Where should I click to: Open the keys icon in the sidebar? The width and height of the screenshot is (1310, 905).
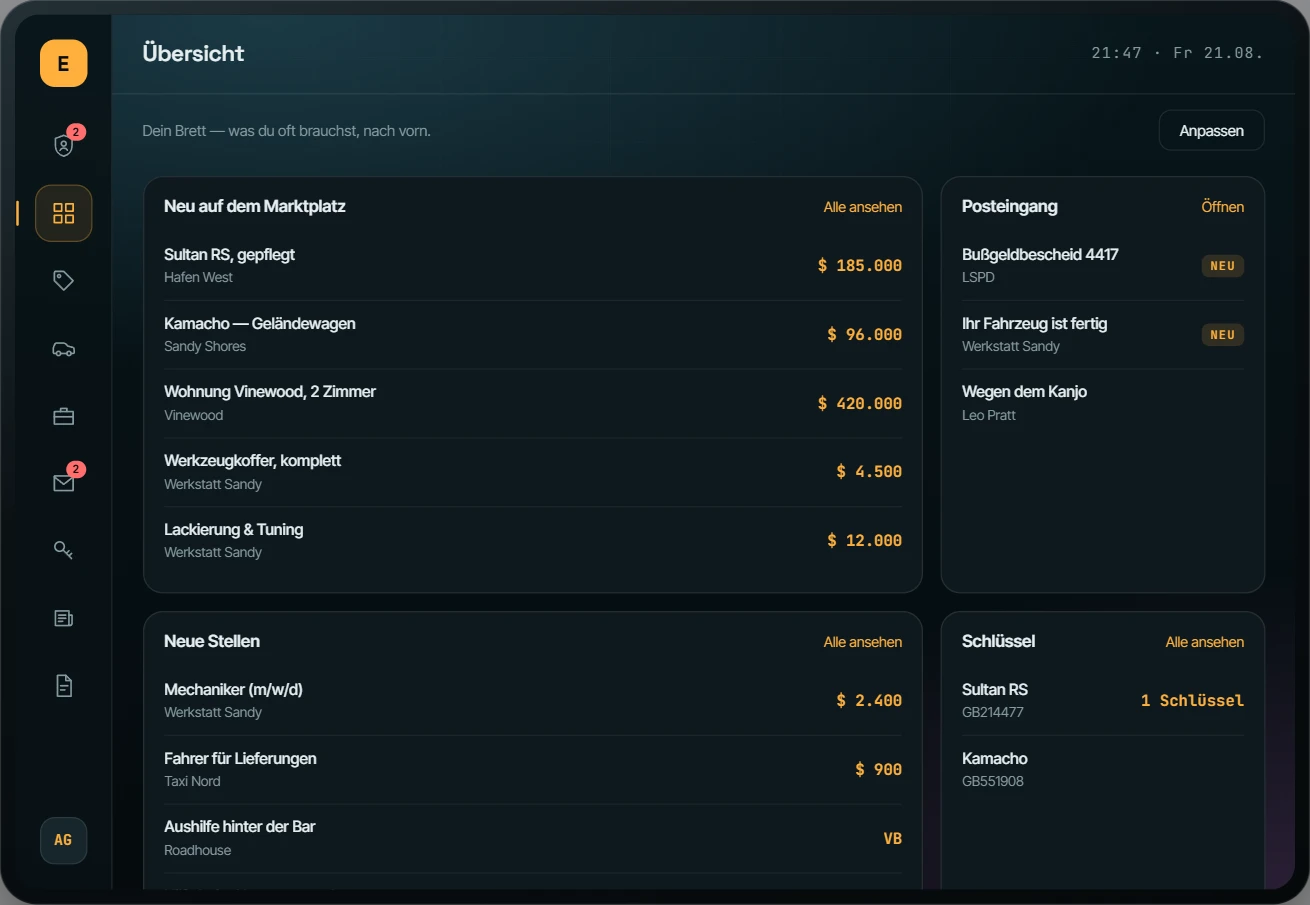click(x=64, y=550)
